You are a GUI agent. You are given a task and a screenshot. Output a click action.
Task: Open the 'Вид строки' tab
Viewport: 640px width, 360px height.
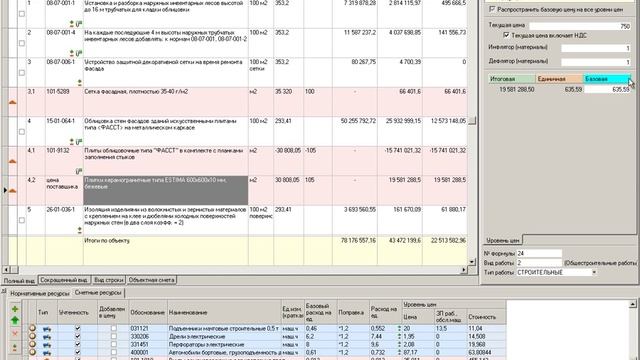click(109, 280)
